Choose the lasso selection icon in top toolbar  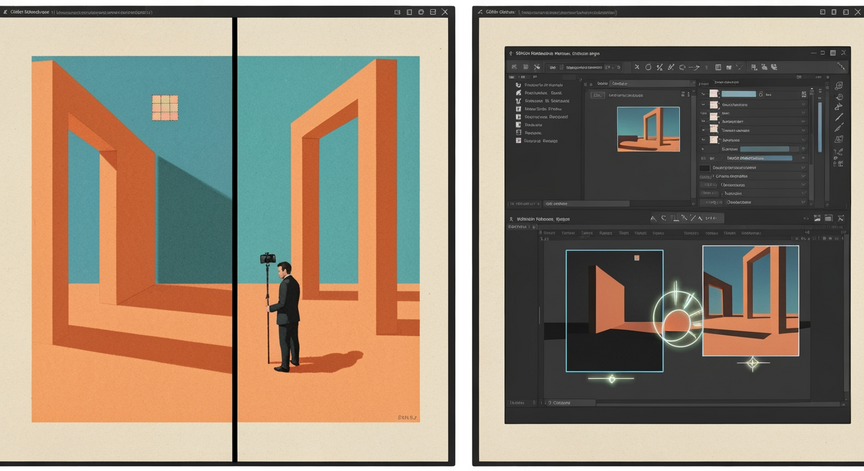pos(682,67)
